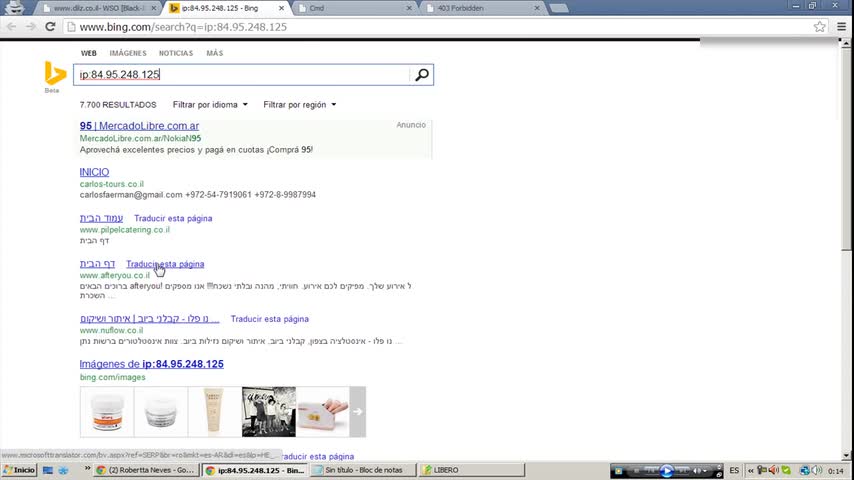Open the Filtrar por idioma dropdown
This screenshot has width=854, height=480.
pyautogui.click(x=210, y=105)
